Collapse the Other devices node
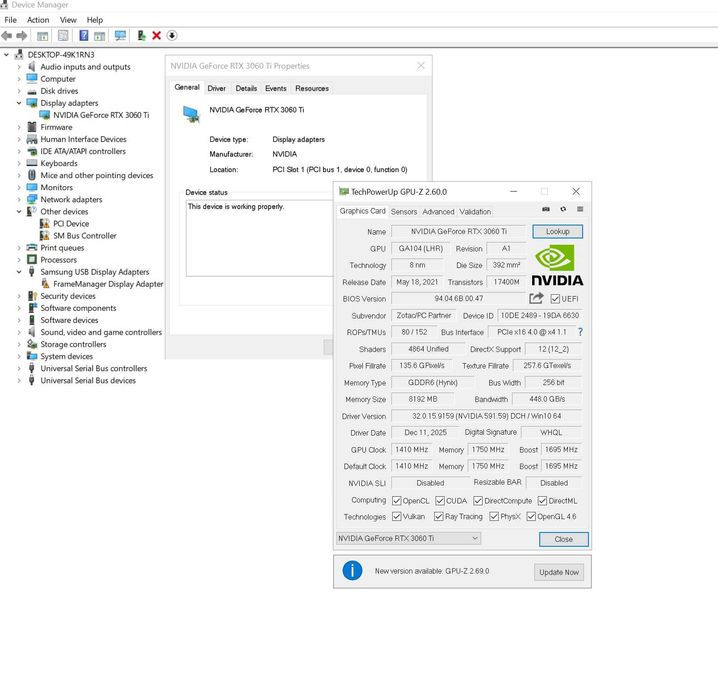The width and height of the screenshot is (718, 699). coord(19,211)
